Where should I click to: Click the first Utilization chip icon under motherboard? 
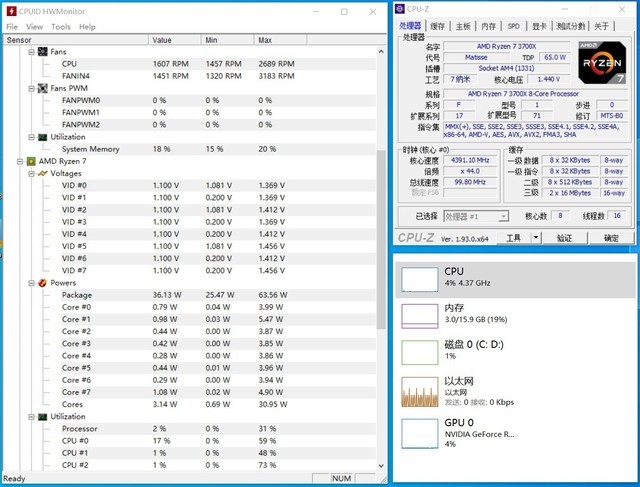[x=42, y=137]
